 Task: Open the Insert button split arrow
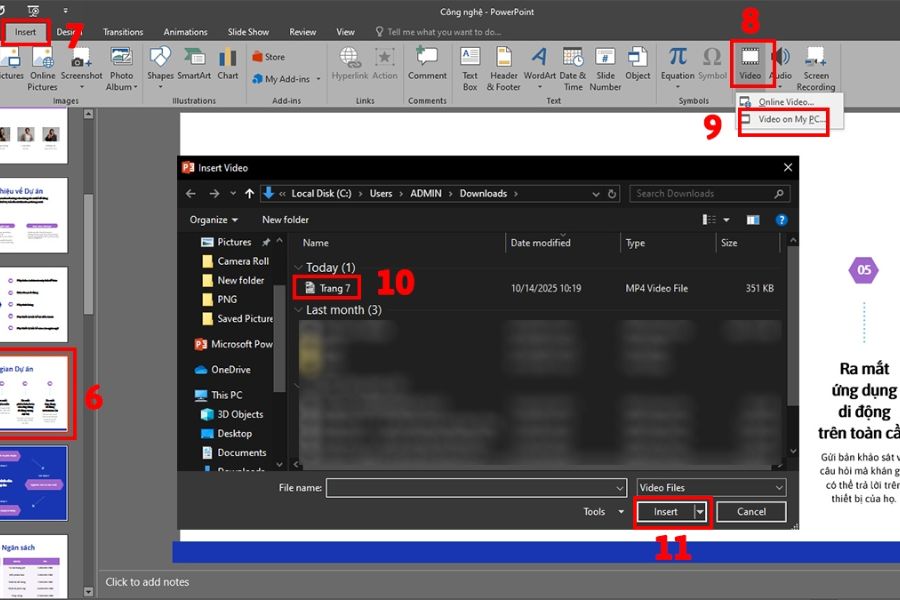(700, 512)
